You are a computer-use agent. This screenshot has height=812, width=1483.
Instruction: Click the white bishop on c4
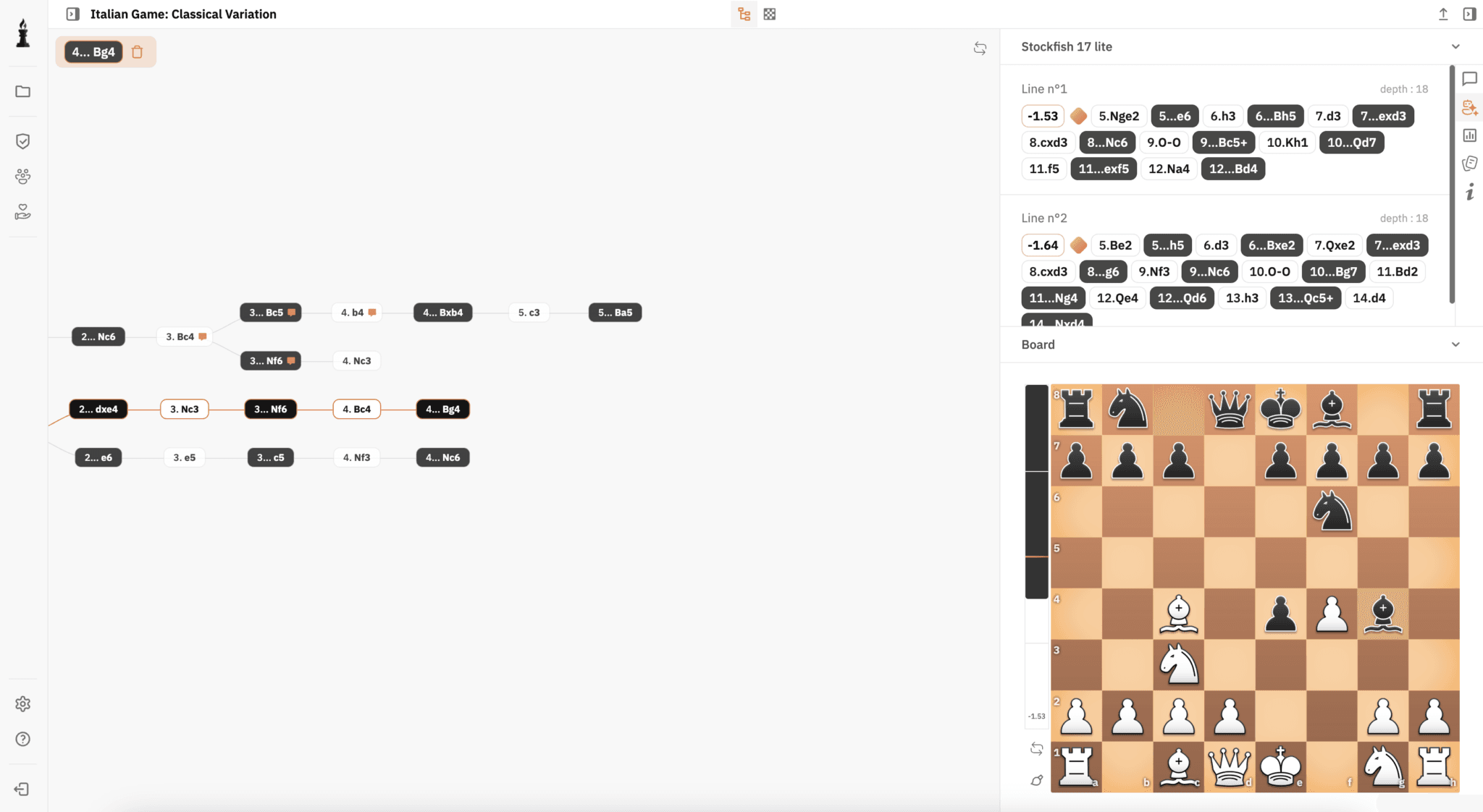1179,614
